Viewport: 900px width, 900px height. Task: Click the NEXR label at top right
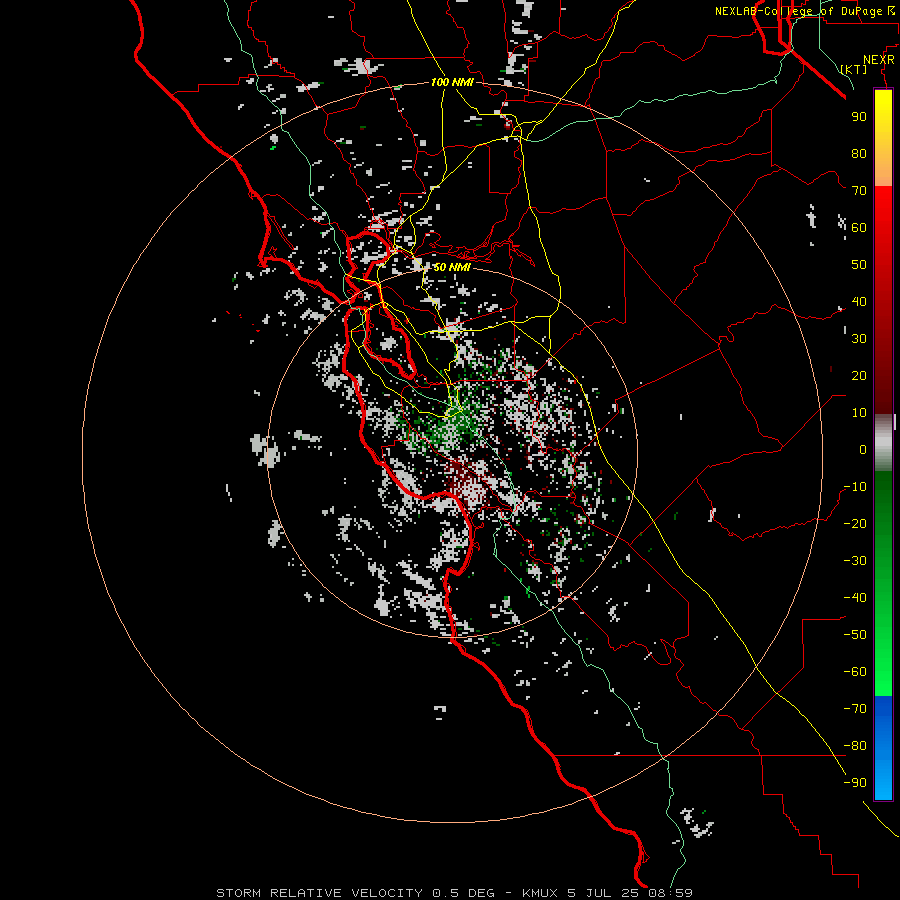click(879, 60)
